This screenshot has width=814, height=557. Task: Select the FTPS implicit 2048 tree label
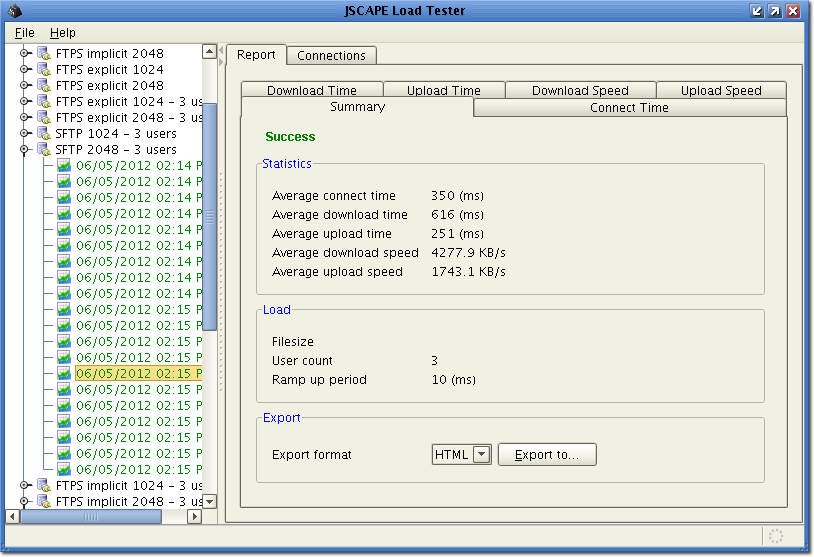coord(110,53)
